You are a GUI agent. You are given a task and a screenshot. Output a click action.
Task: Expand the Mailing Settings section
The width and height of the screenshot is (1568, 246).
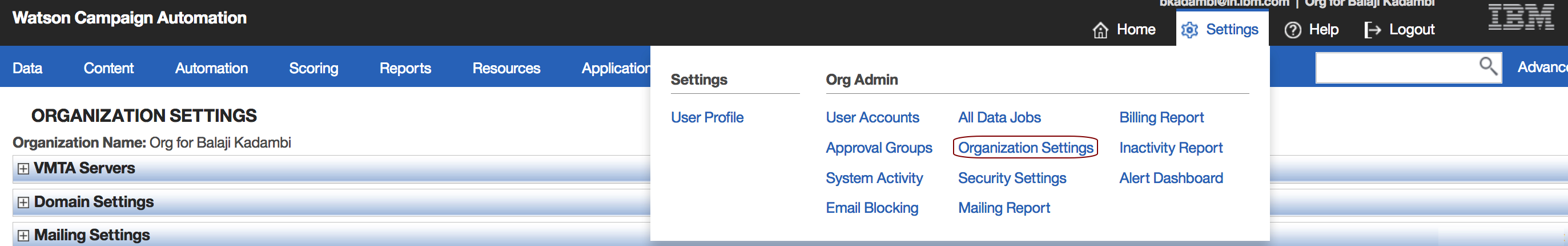[x=23, y=235]
